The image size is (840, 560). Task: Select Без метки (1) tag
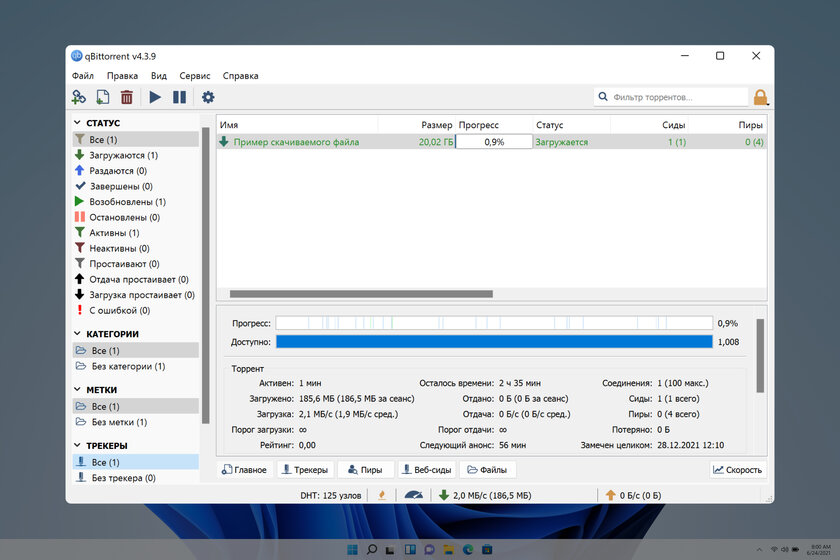point(136,422)
